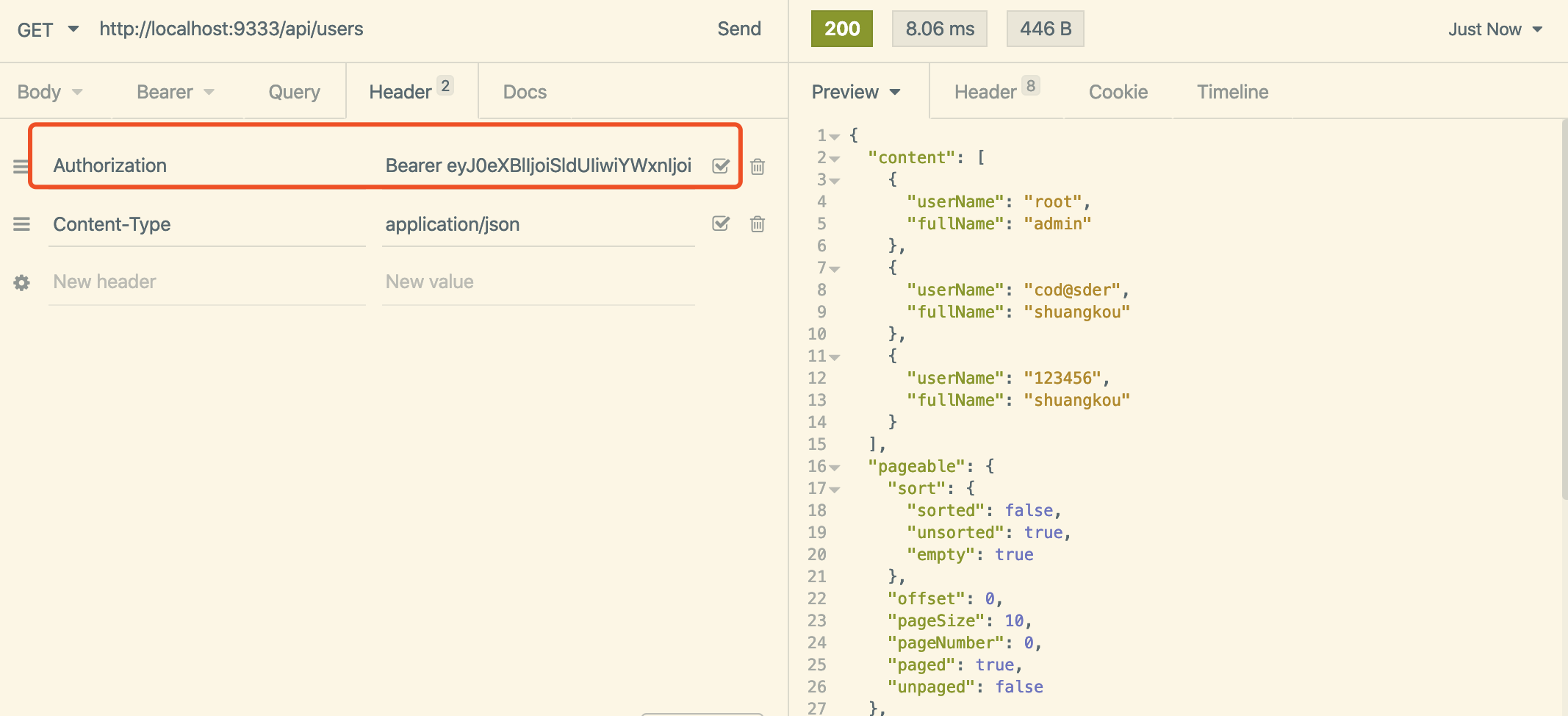Collapse the first user object at line 3
Image resolution: width=1568 pixels, height=716 pixels.
pos(835,181)
